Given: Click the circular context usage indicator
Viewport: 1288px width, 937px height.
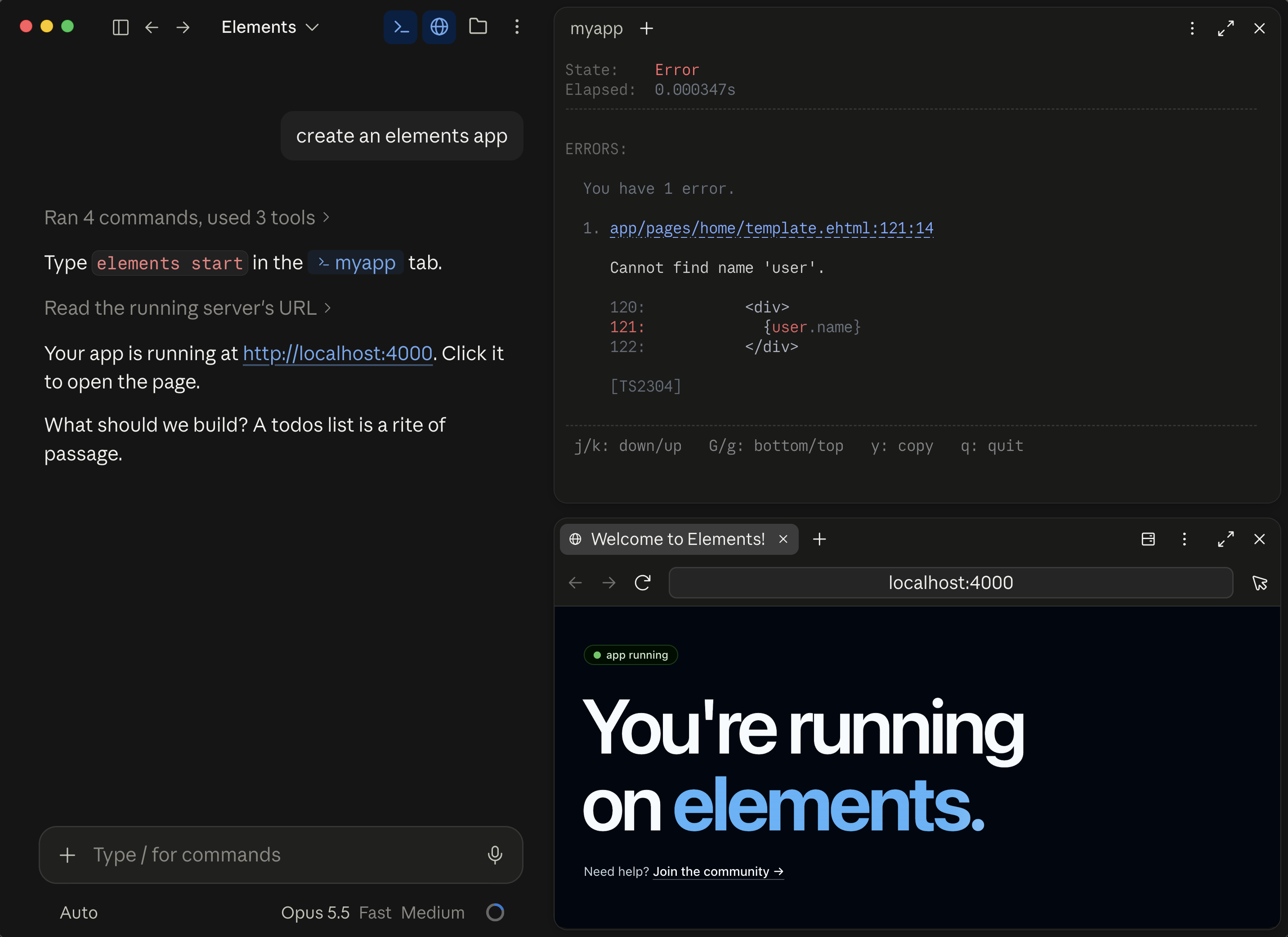Looking at the screenshot, I should [x=495, y=913].
